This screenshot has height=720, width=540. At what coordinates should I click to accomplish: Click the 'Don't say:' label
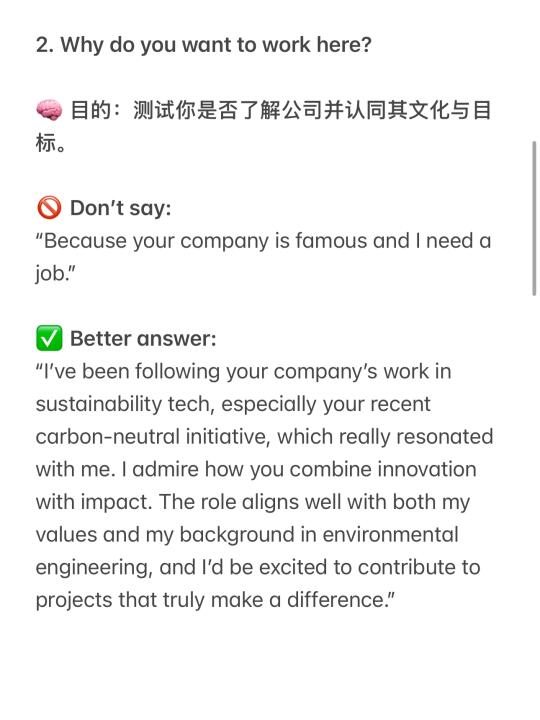(x=120, y=208)
